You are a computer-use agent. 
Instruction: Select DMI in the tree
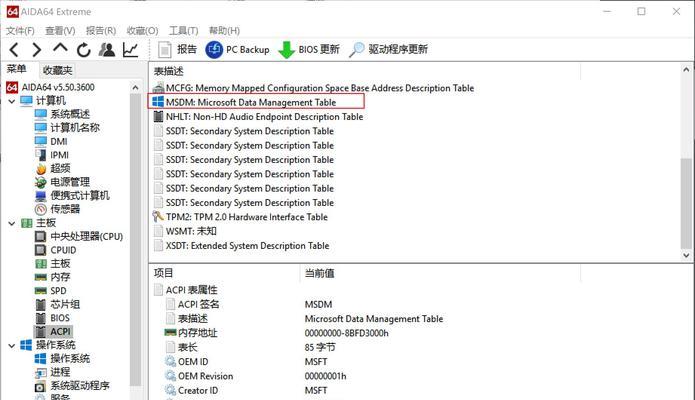(51, 141)
